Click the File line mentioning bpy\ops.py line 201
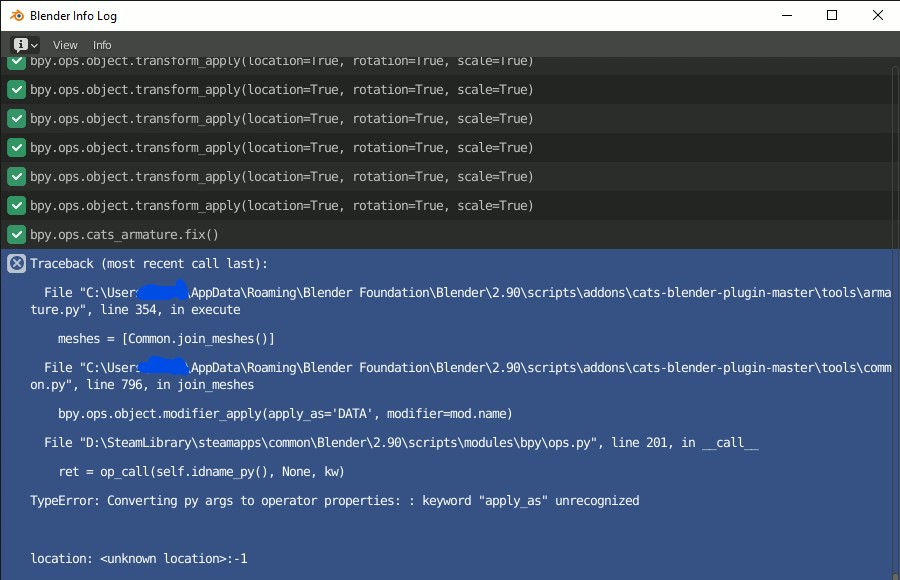 pos(401,443)
